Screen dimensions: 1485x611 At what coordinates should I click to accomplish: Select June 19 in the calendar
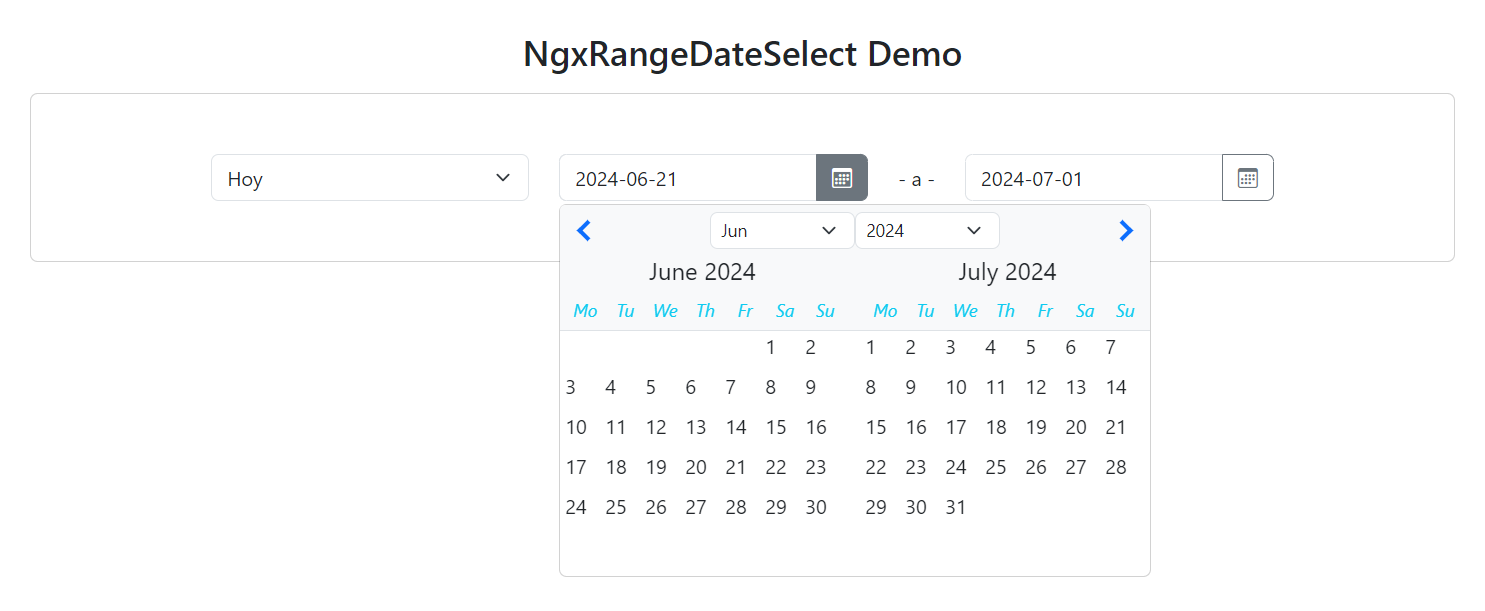[657, 468]
